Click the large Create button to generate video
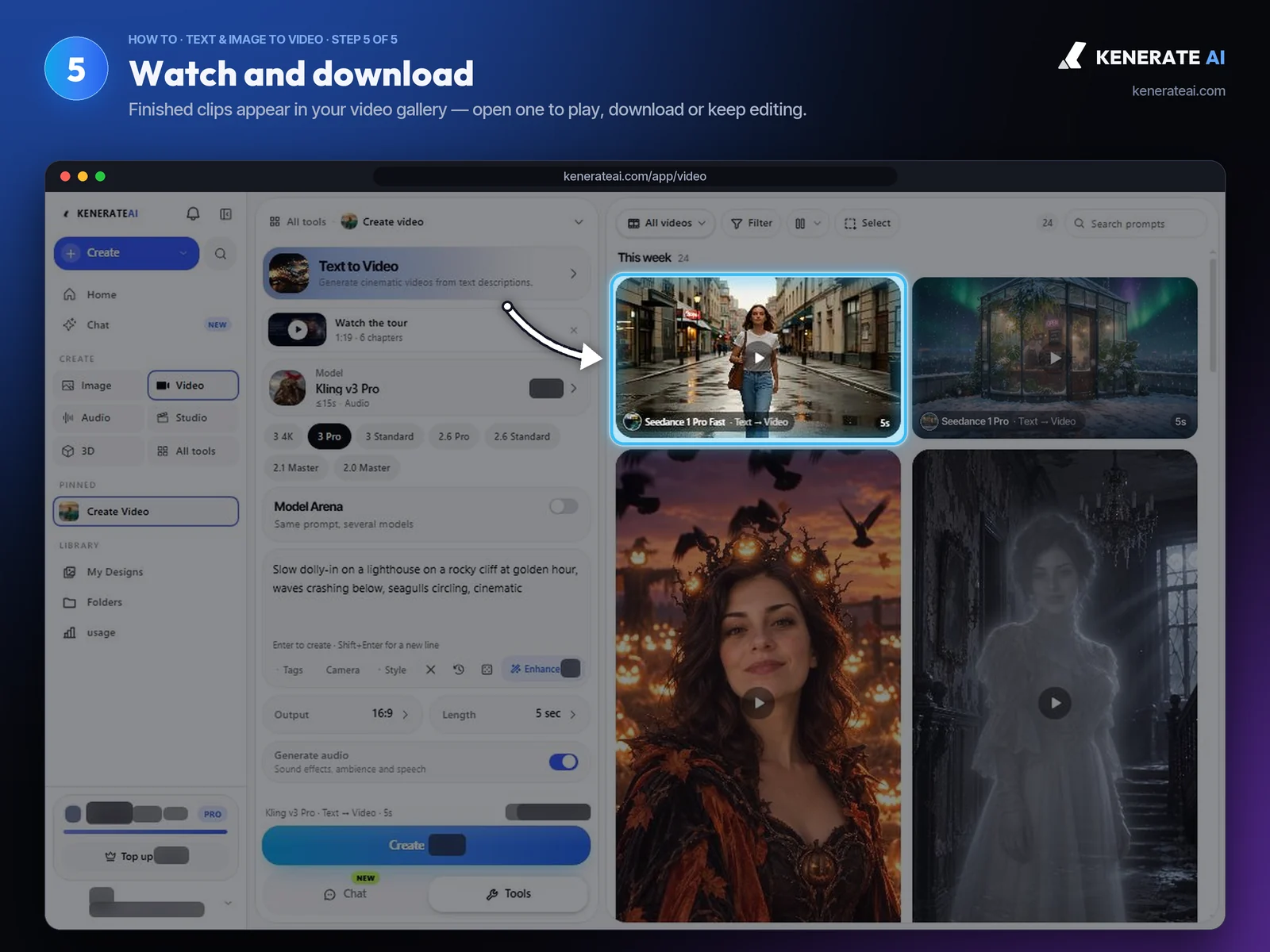The width and height of the screenshot is (1270, 952). tap(426, 846)
